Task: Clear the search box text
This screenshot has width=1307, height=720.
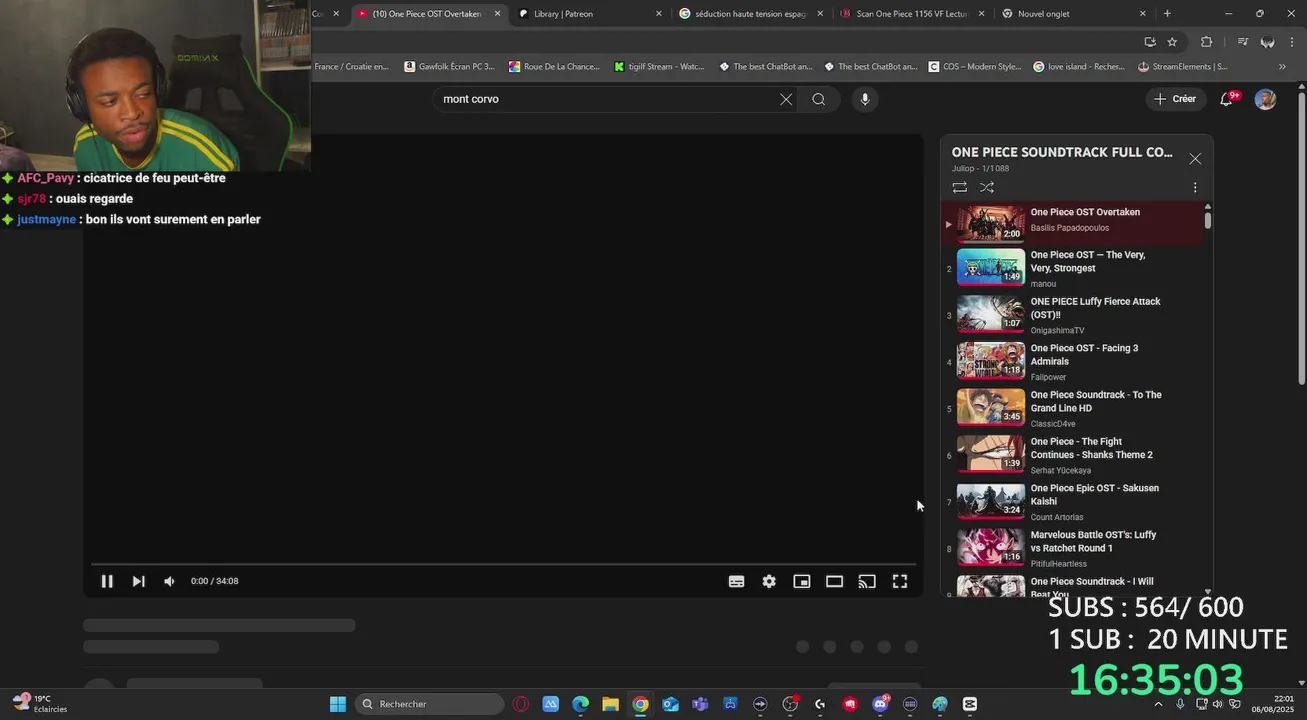Action: (x=786, y=99)
